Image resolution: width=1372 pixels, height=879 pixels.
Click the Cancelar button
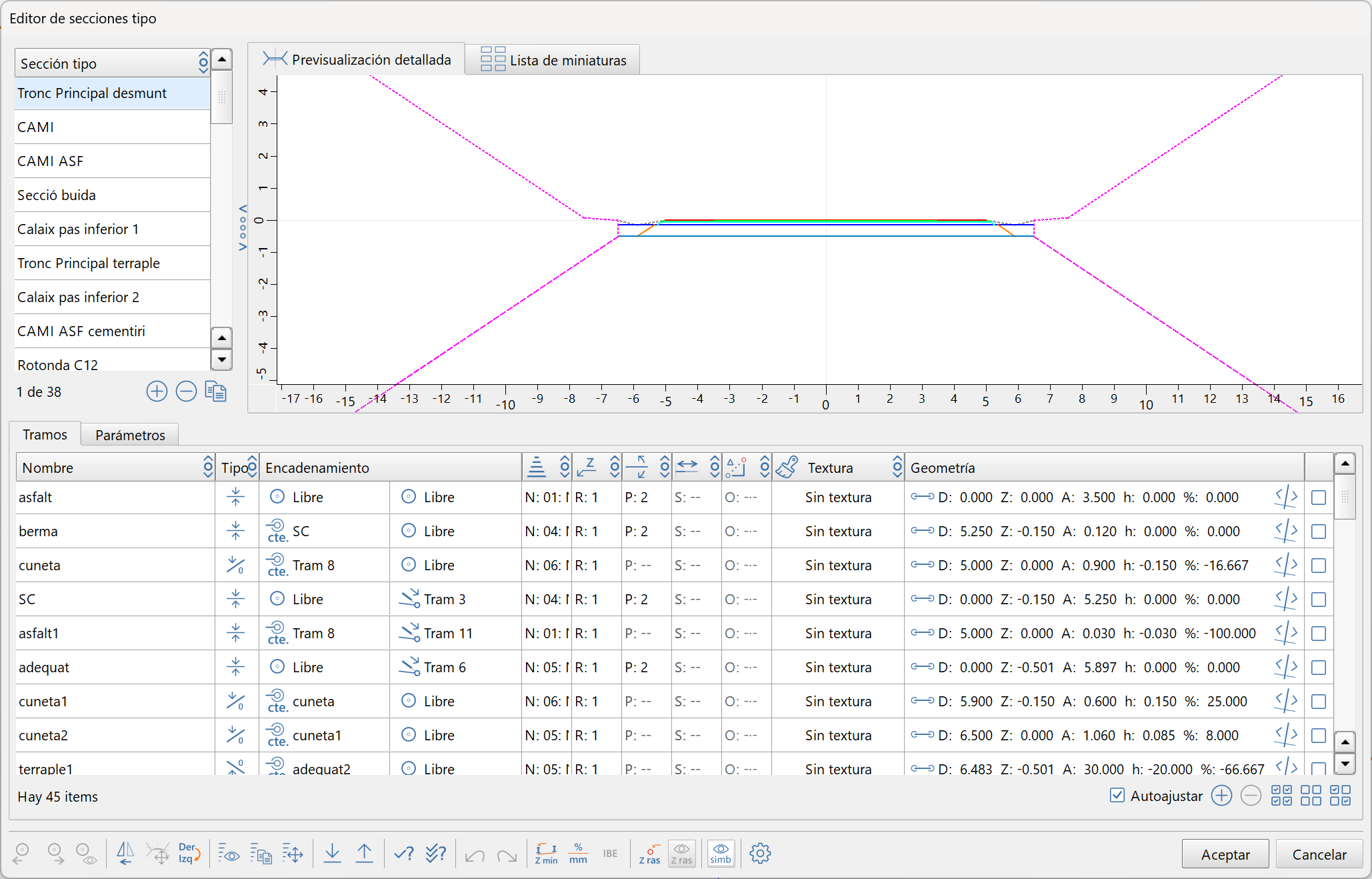1319,854
